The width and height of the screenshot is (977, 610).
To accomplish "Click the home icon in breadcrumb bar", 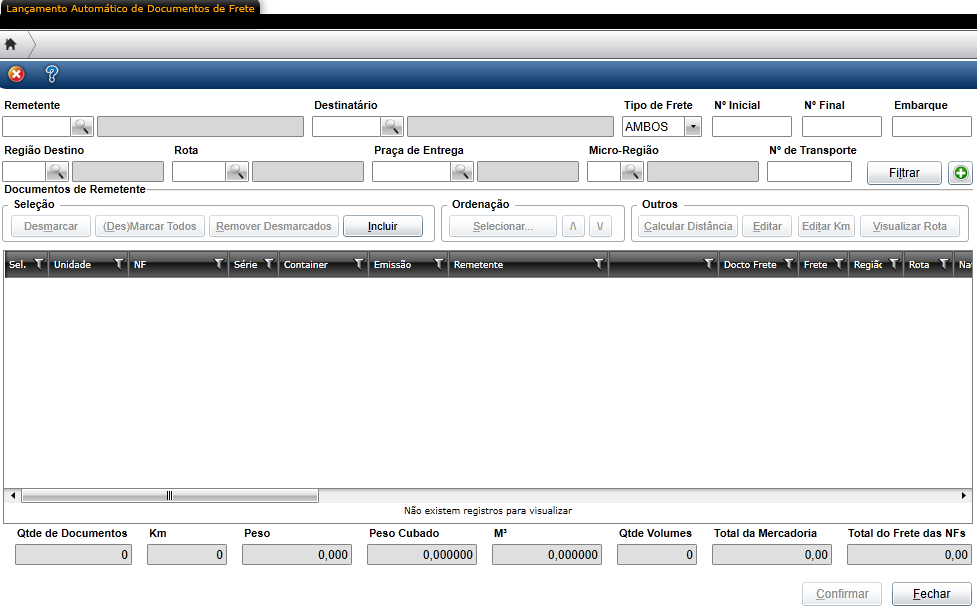I will 10,44.
